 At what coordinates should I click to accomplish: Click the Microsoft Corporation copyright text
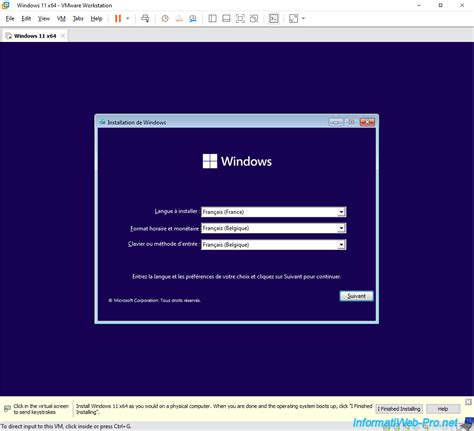[x=154, y=300]
